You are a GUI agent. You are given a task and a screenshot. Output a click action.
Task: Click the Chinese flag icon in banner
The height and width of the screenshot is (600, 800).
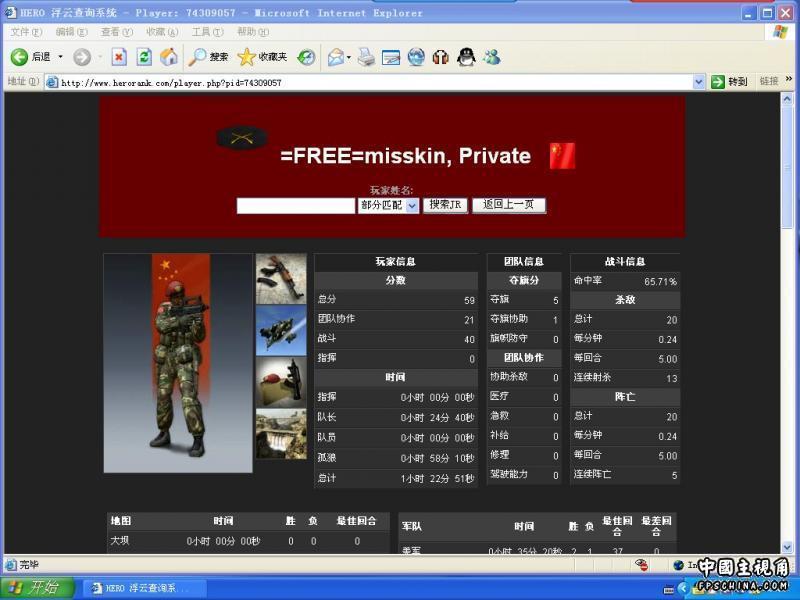[562, 156]
